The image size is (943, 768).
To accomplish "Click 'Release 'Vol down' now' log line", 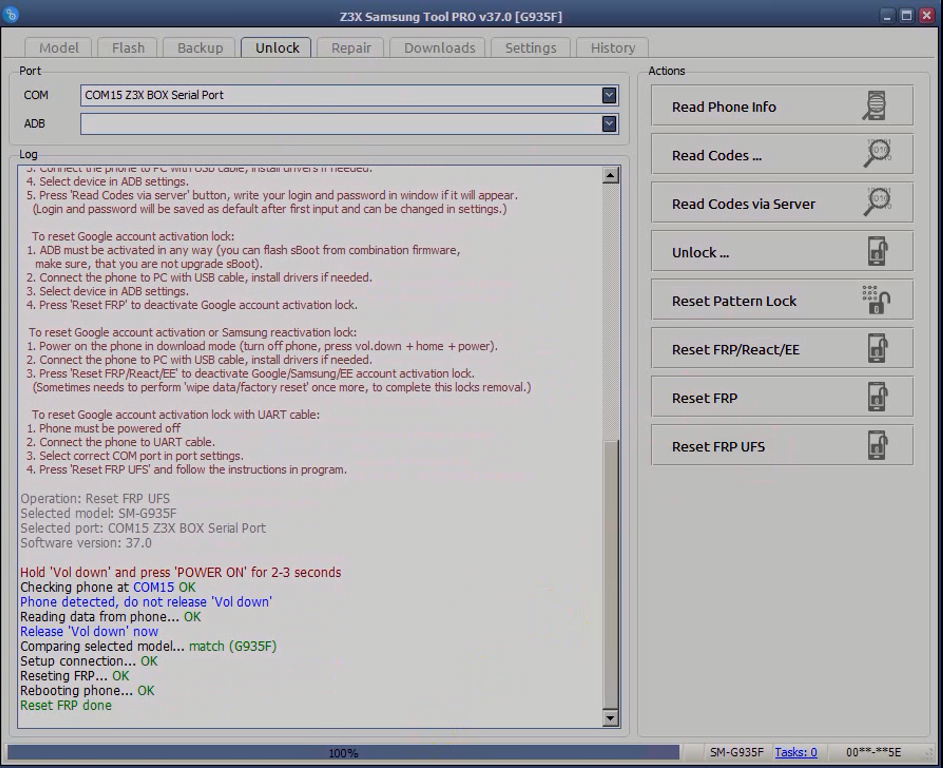I will coord(89,631).
